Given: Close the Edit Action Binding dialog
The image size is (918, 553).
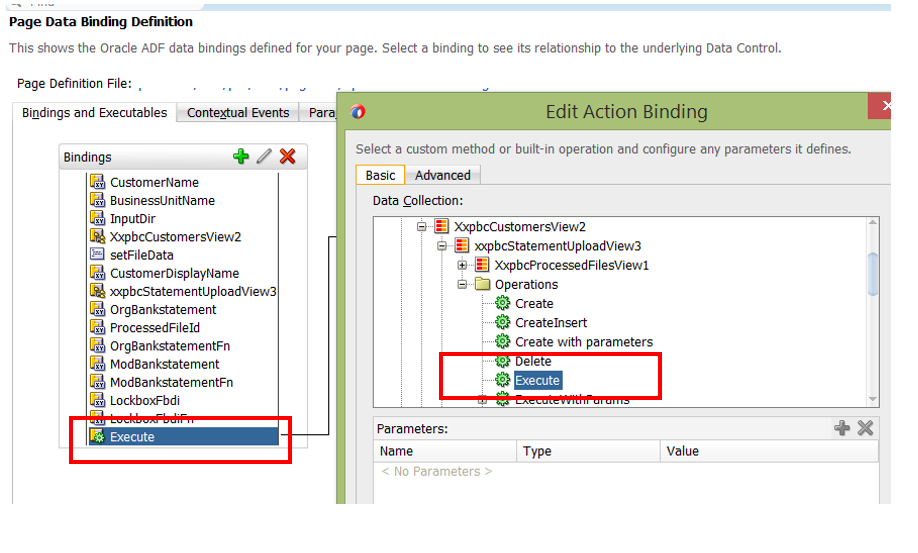Looking at the screenshot, I should click(x=880, y=105).
